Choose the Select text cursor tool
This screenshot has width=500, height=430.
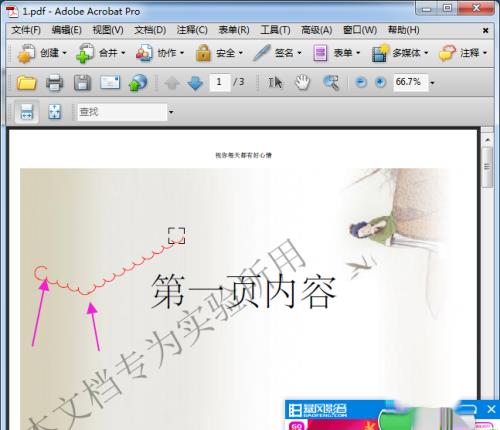click(275, 82)
